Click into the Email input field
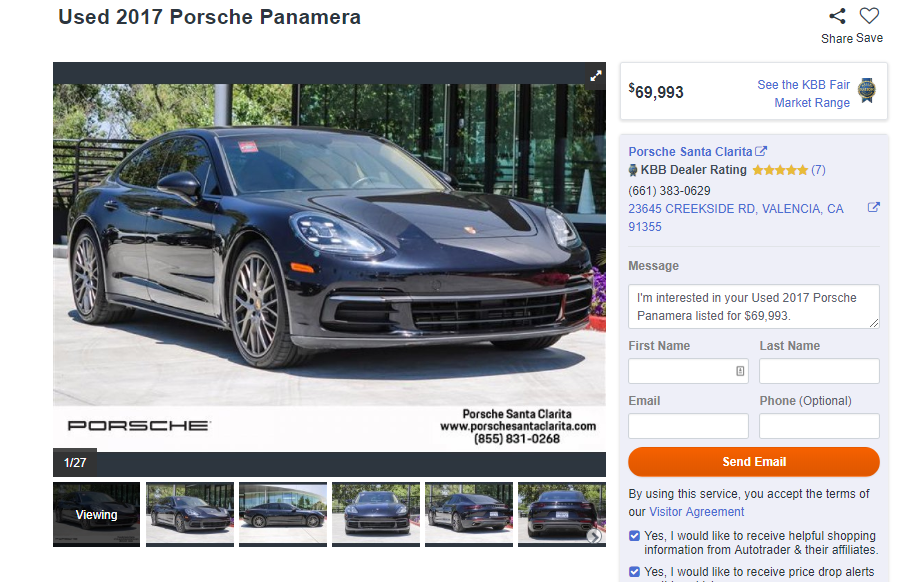The width and height of the screenshot is (899, 582). (688, 426)
